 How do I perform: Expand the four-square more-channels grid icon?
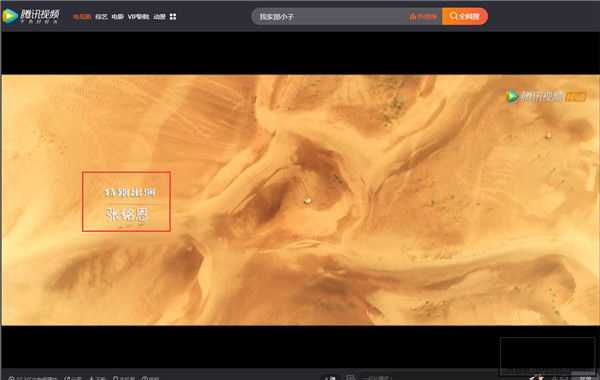coord(173,17)
